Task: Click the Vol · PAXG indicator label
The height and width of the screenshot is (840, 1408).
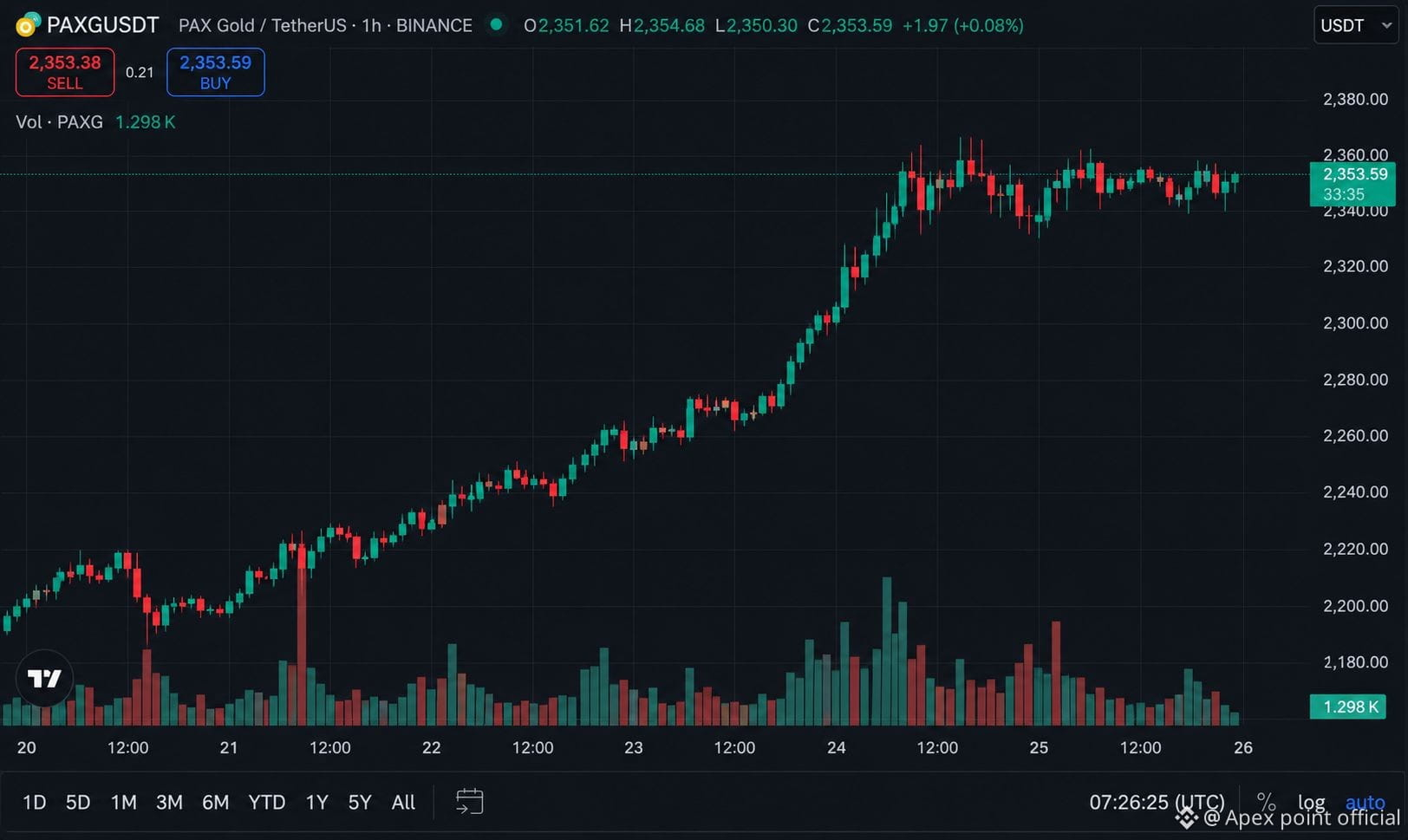Action: point(59,121)
